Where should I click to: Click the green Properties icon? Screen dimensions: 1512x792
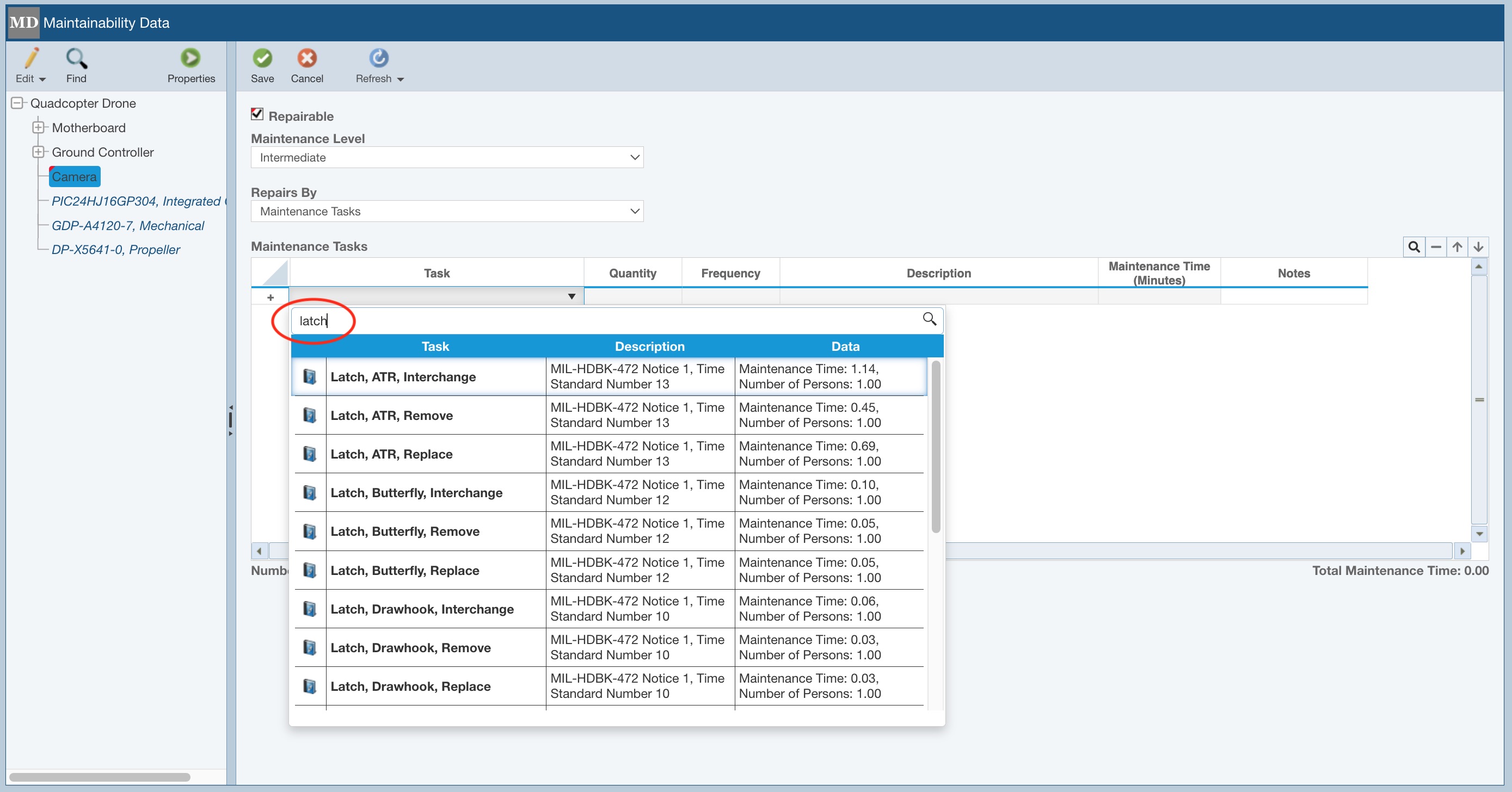click(190, 58)
